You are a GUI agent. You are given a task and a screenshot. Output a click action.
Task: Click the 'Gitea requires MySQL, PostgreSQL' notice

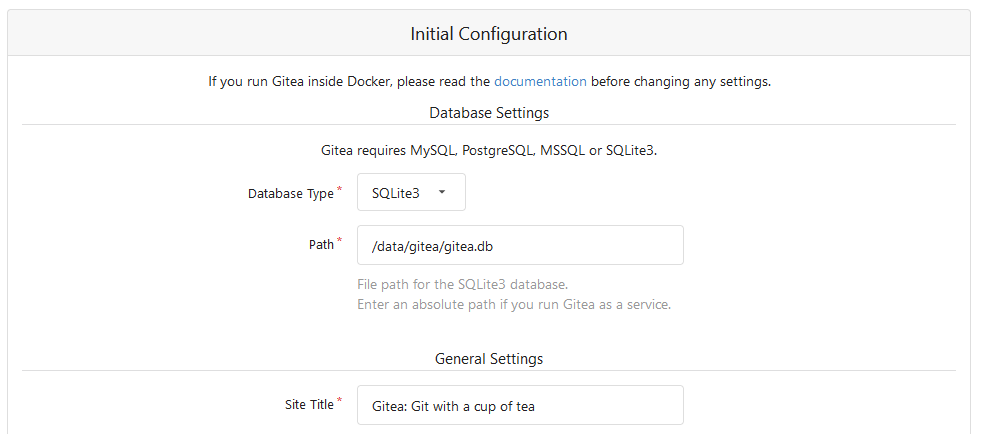(x=489, y=151)
